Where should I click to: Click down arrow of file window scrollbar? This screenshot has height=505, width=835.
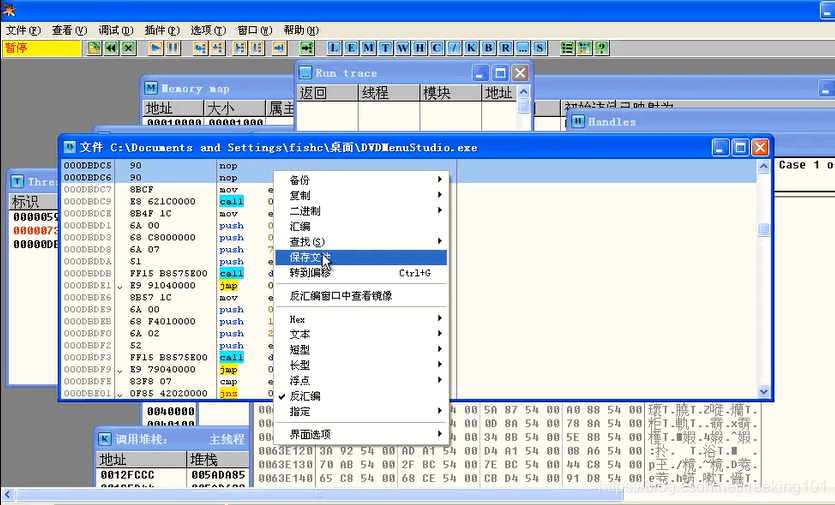click(763, 392)
